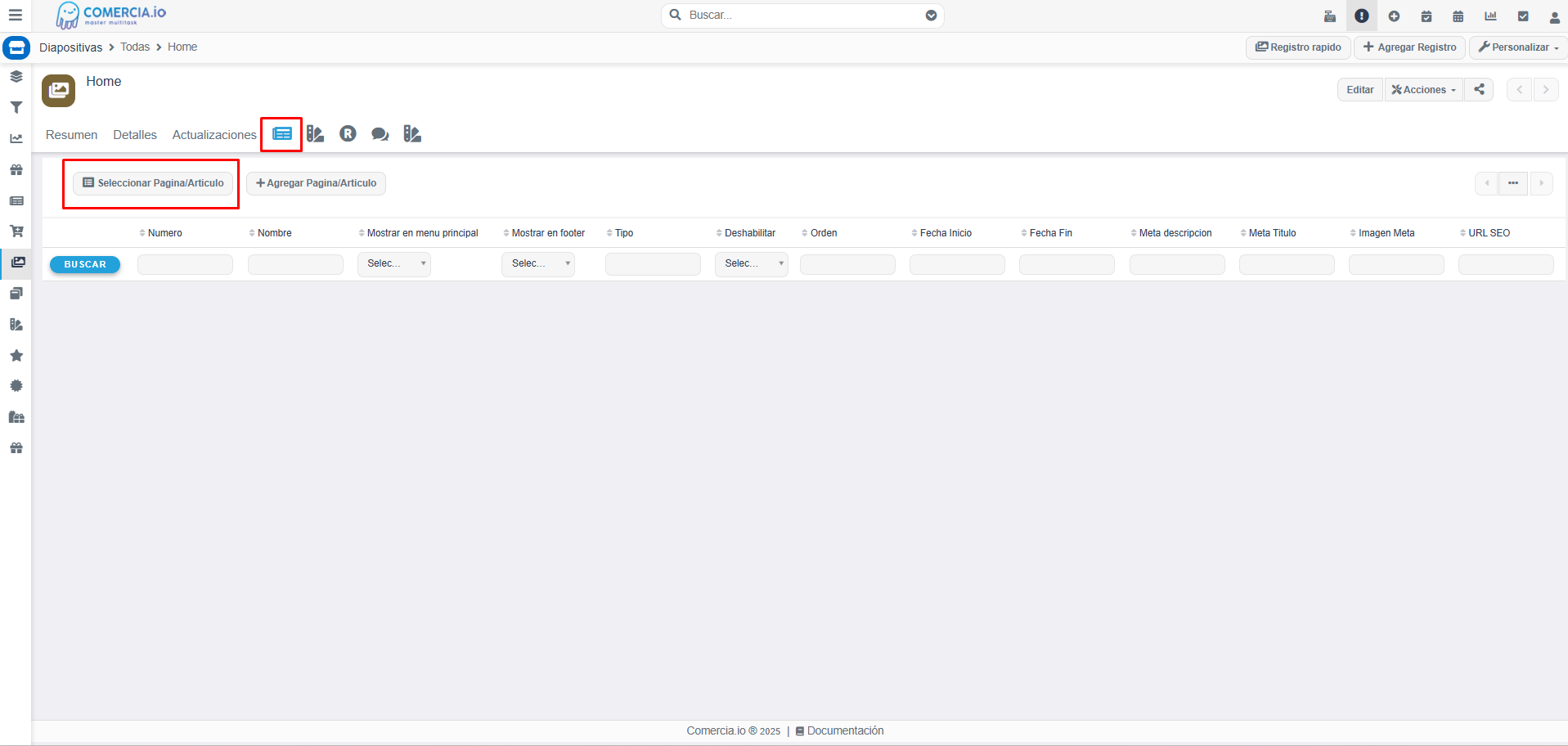Click the global Buscar search field
This screenshot has width=1568, height=746.
pyautogui.click(x=802, y=16)
